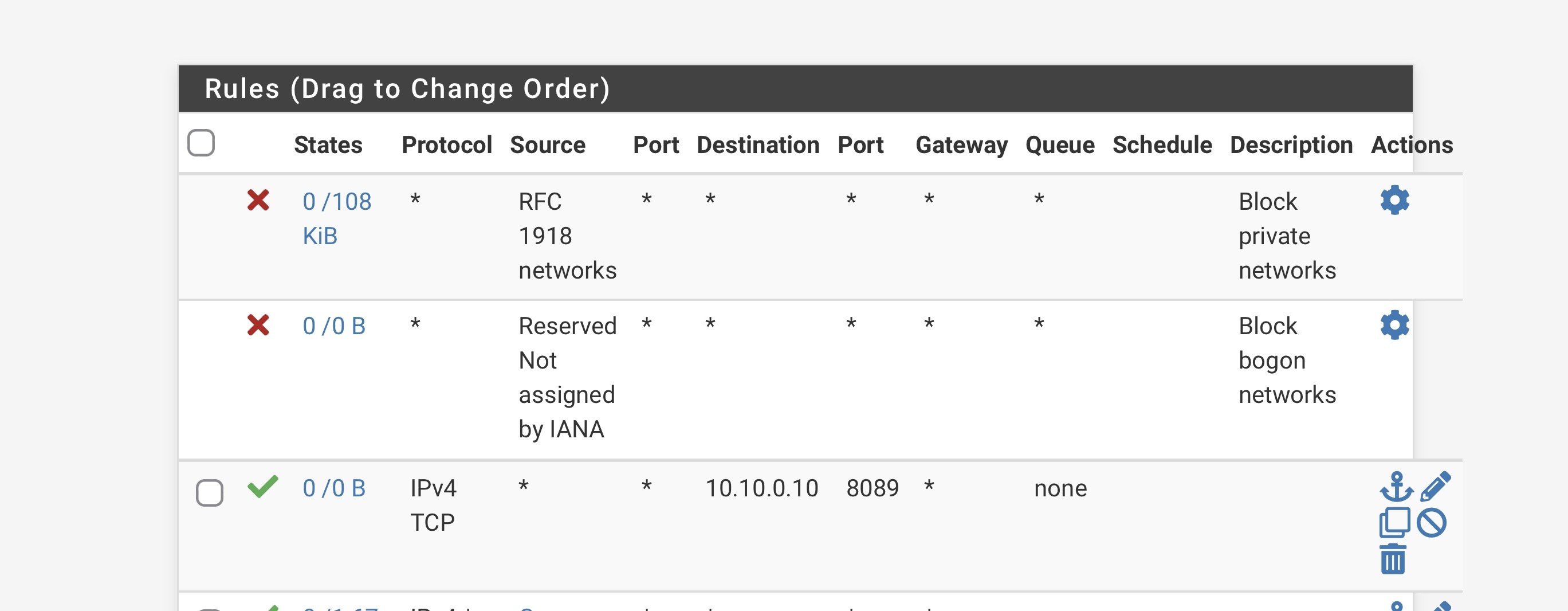This screenshot has height=611, width=1568.
Task: Click anchor icon on the 10.10.0.10 rule
Action: (1396, 487)
